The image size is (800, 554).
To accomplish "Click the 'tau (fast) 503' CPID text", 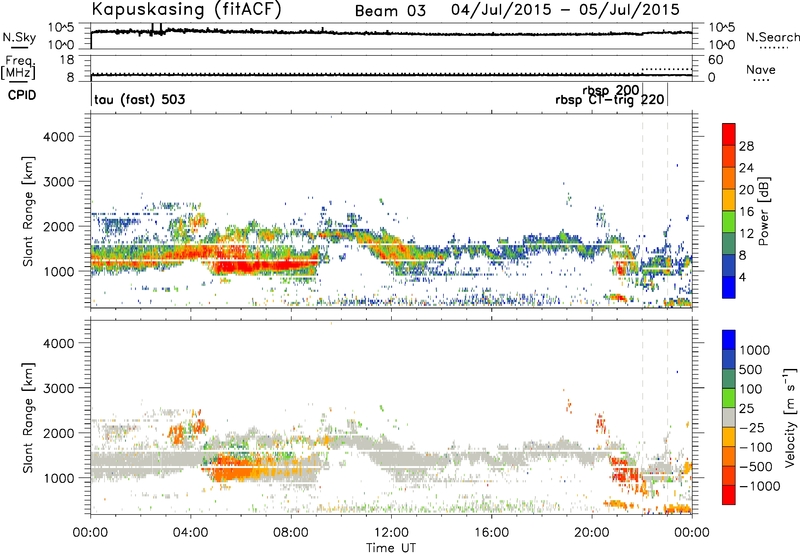I will pyautogui.click(x=139, y=99).
